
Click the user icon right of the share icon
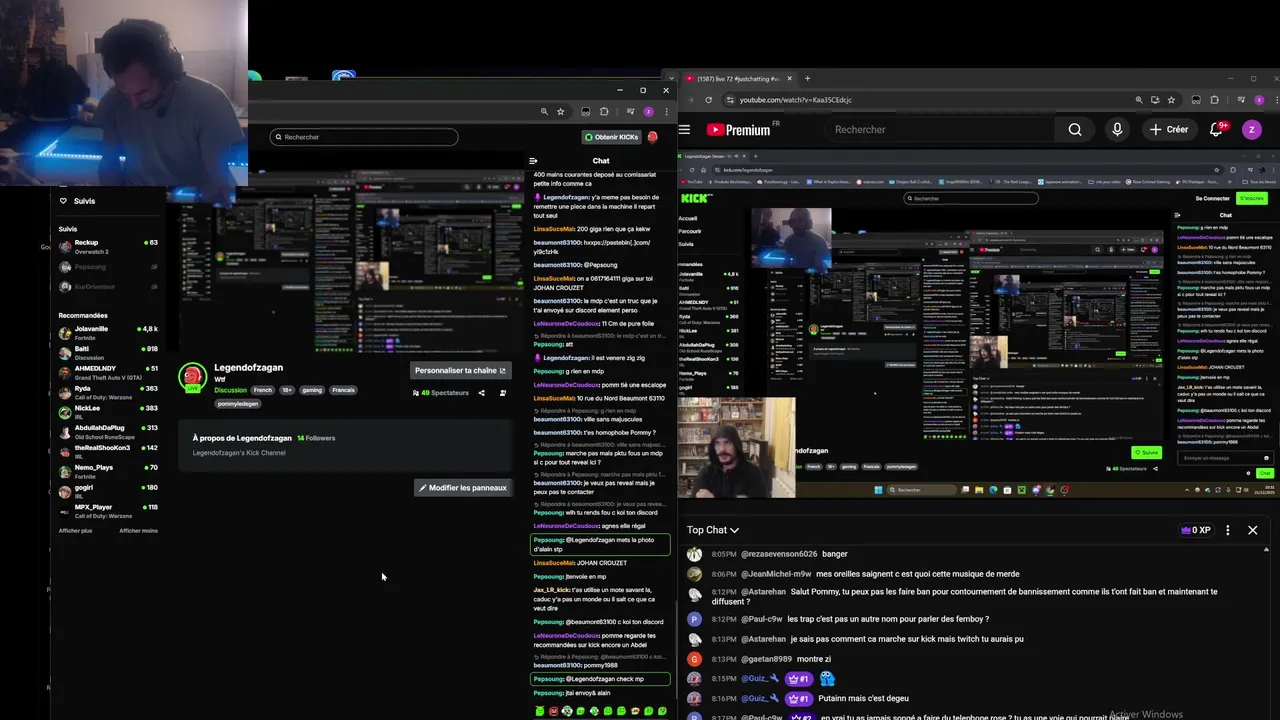pyautogui.click(x=503, y=393)
